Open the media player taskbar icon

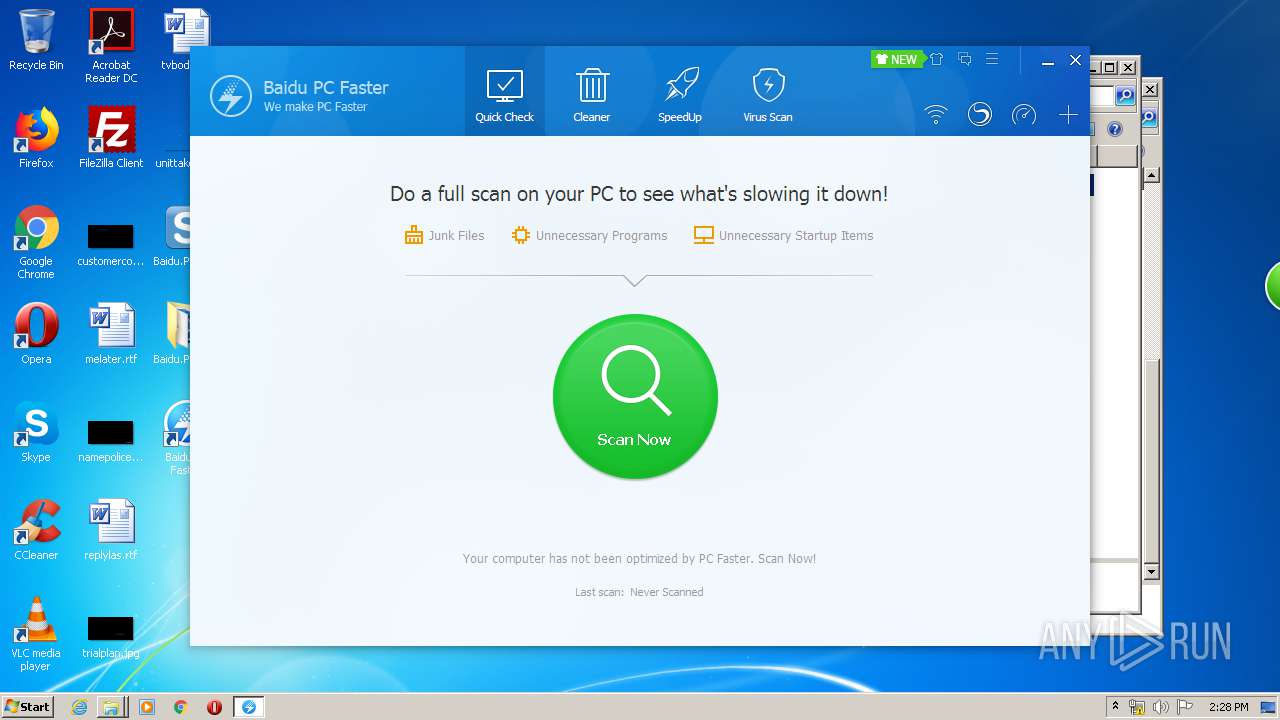[147, 707]
